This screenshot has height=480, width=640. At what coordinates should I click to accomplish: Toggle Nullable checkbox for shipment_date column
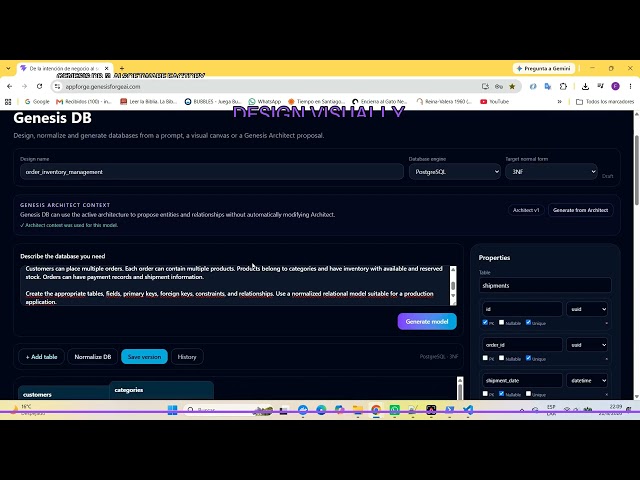tap(502, 393)
